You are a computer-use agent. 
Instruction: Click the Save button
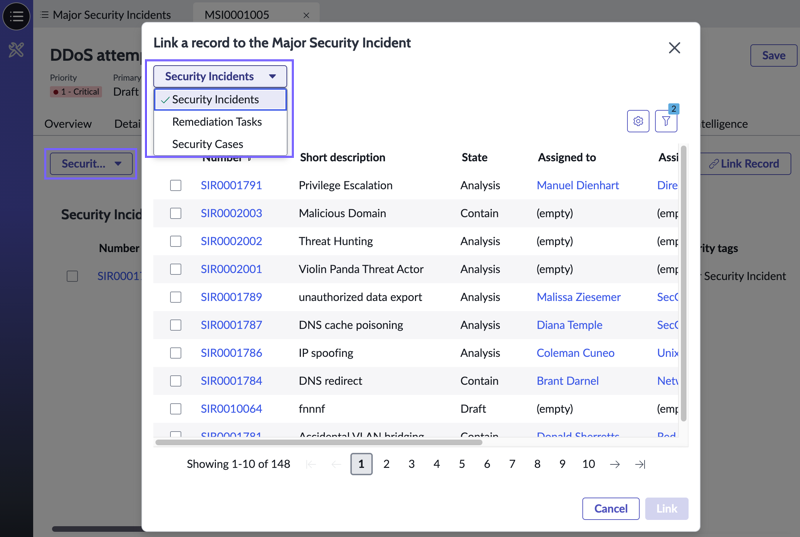coord(773,56)
